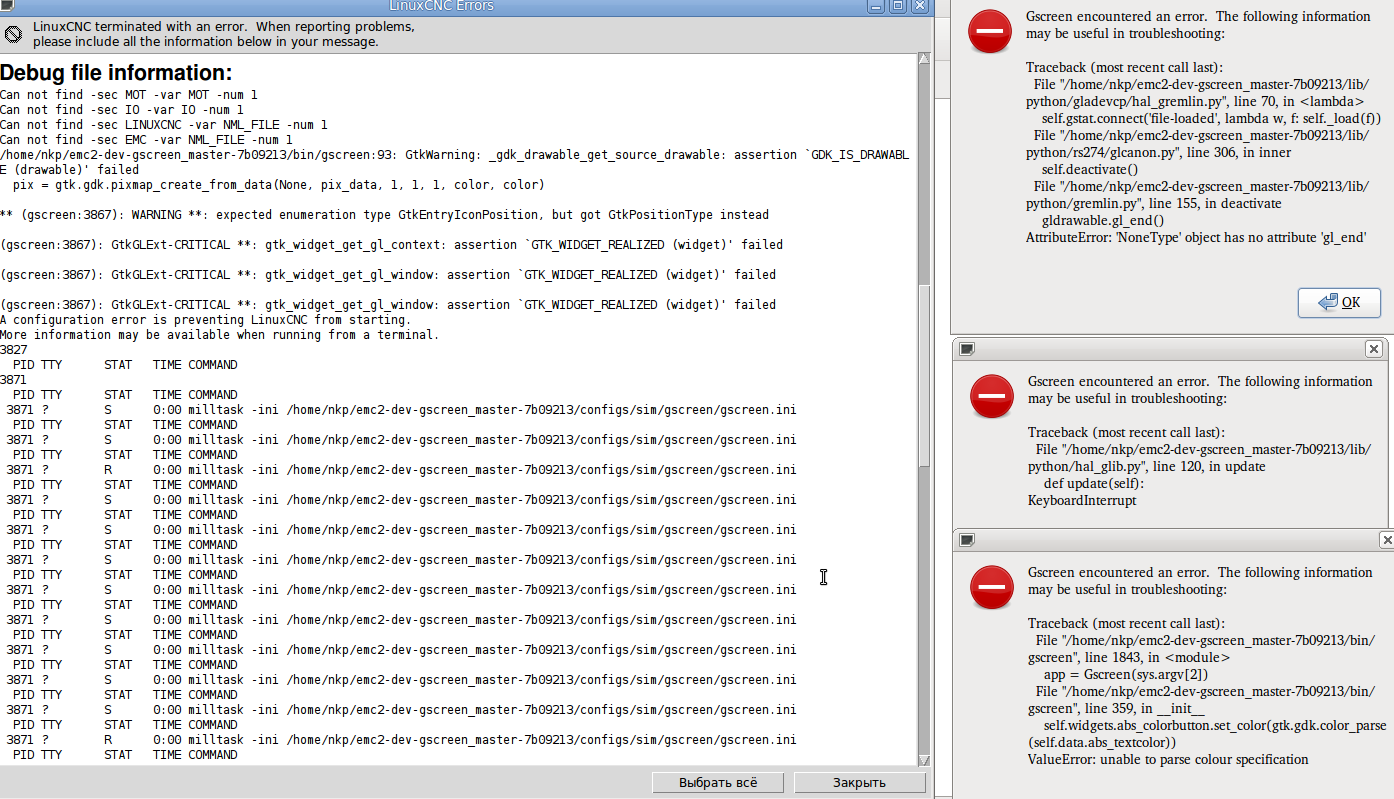Click the debug log scrollbar up arrow
Image resolution: width=1394 pixels, height=799 pixels.
(x=924, y=60)
